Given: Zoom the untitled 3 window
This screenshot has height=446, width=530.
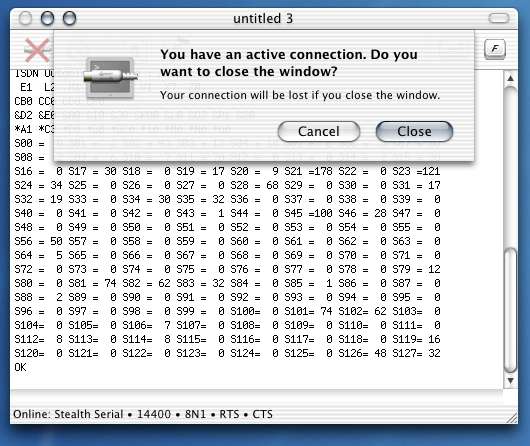Looking at the screenshot, I should pyautogui.click(x=70, y=18).
